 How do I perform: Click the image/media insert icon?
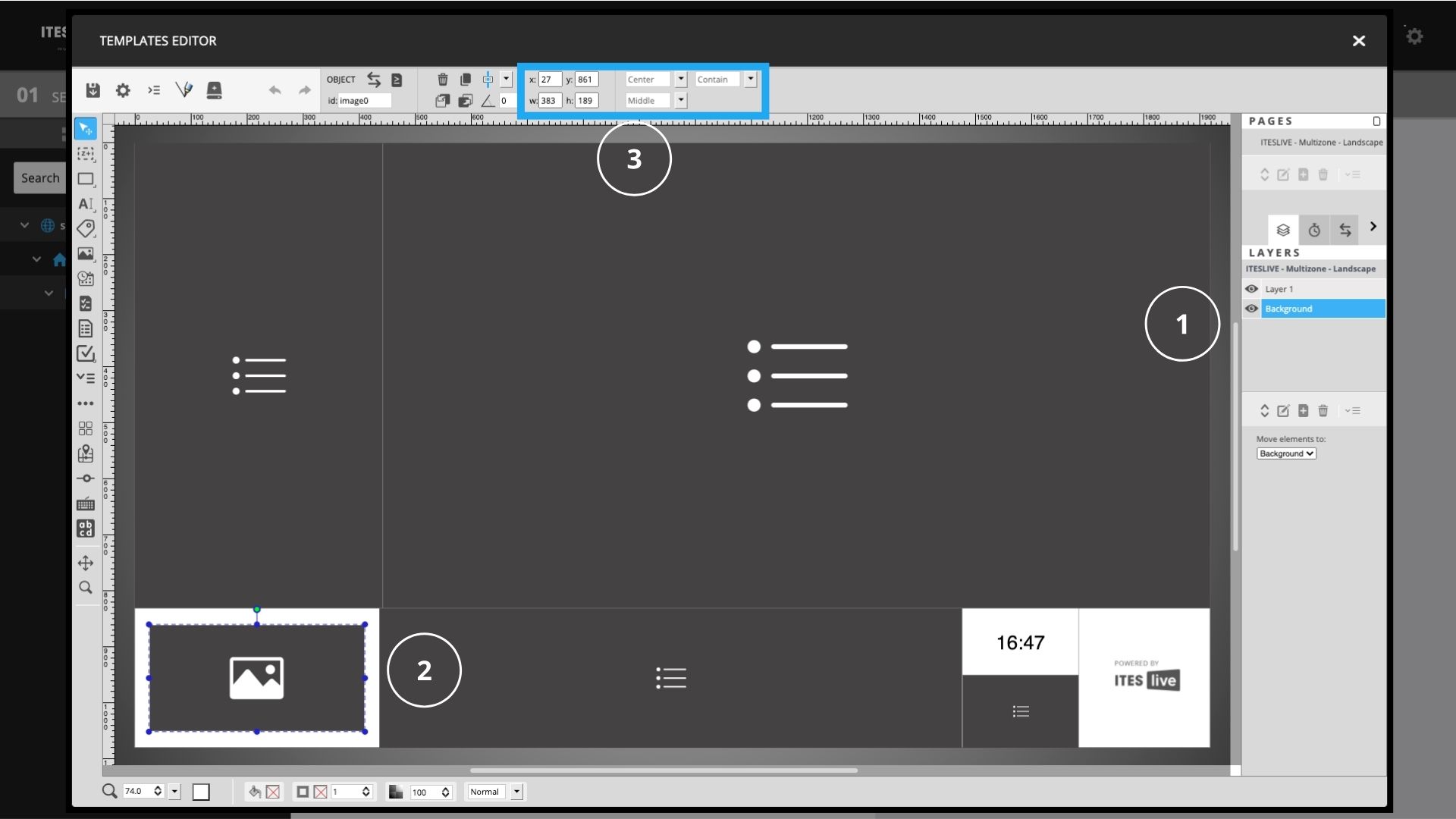click(85, 254)
